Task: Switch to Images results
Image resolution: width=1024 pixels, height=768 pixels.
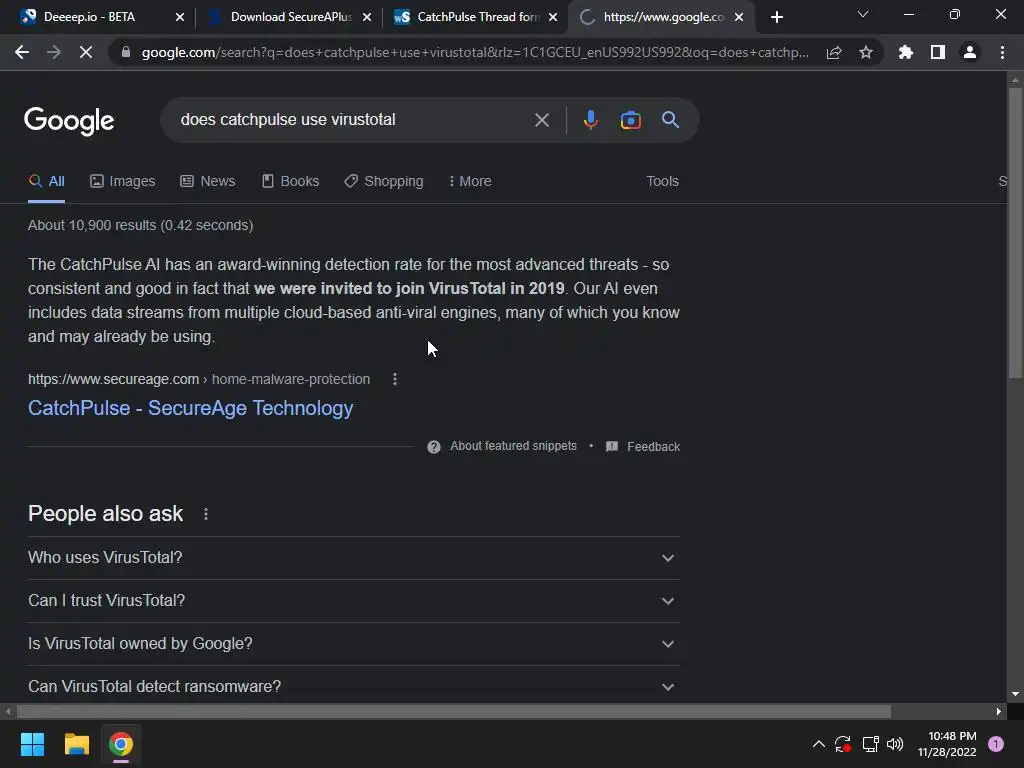Action: tap(123, 182)
